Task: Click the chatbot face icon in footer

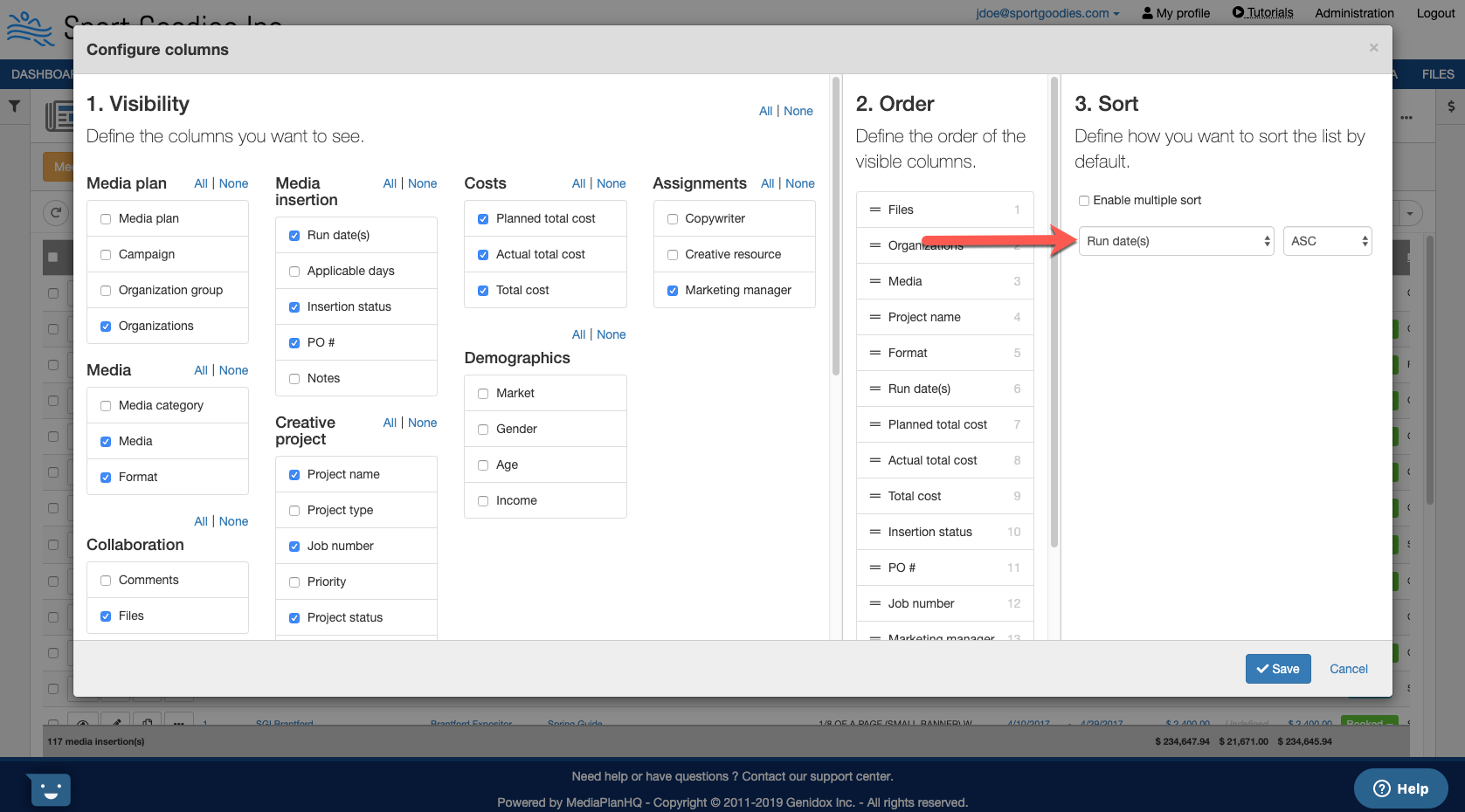Action: (50, 790)
